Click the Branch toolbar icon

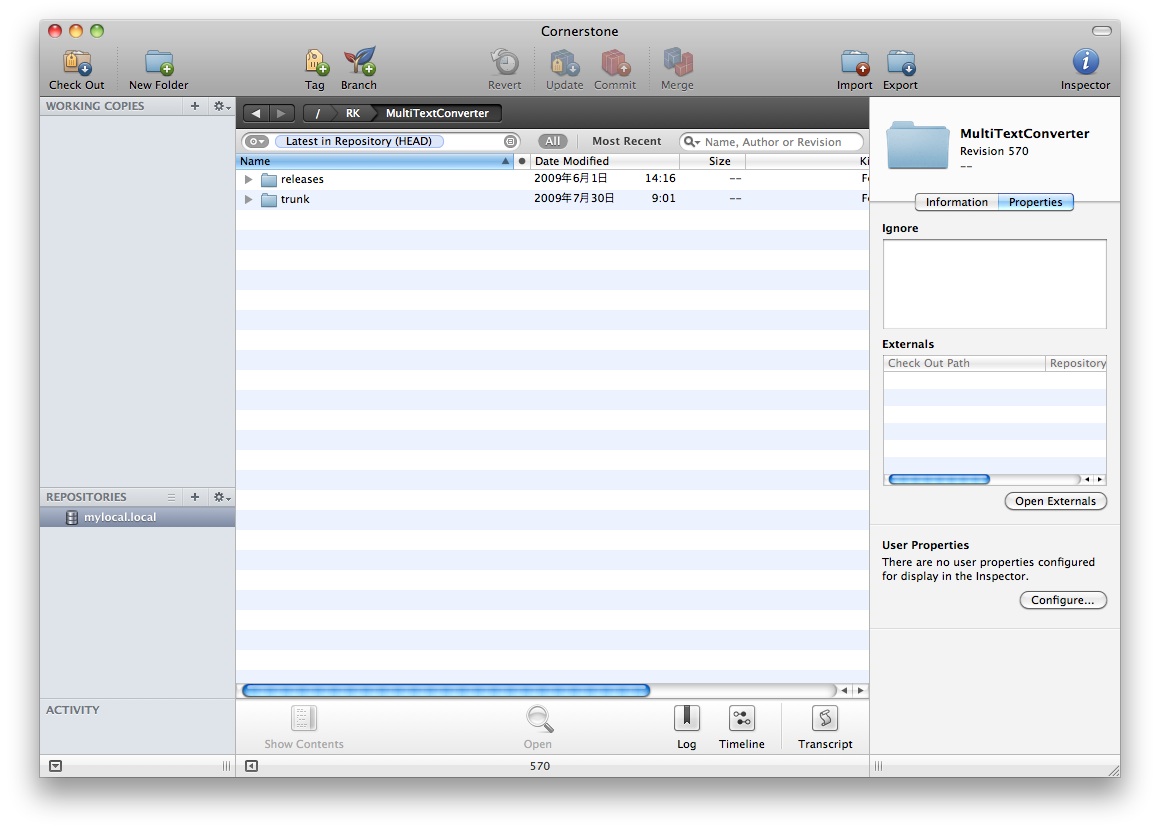[360, 62]
